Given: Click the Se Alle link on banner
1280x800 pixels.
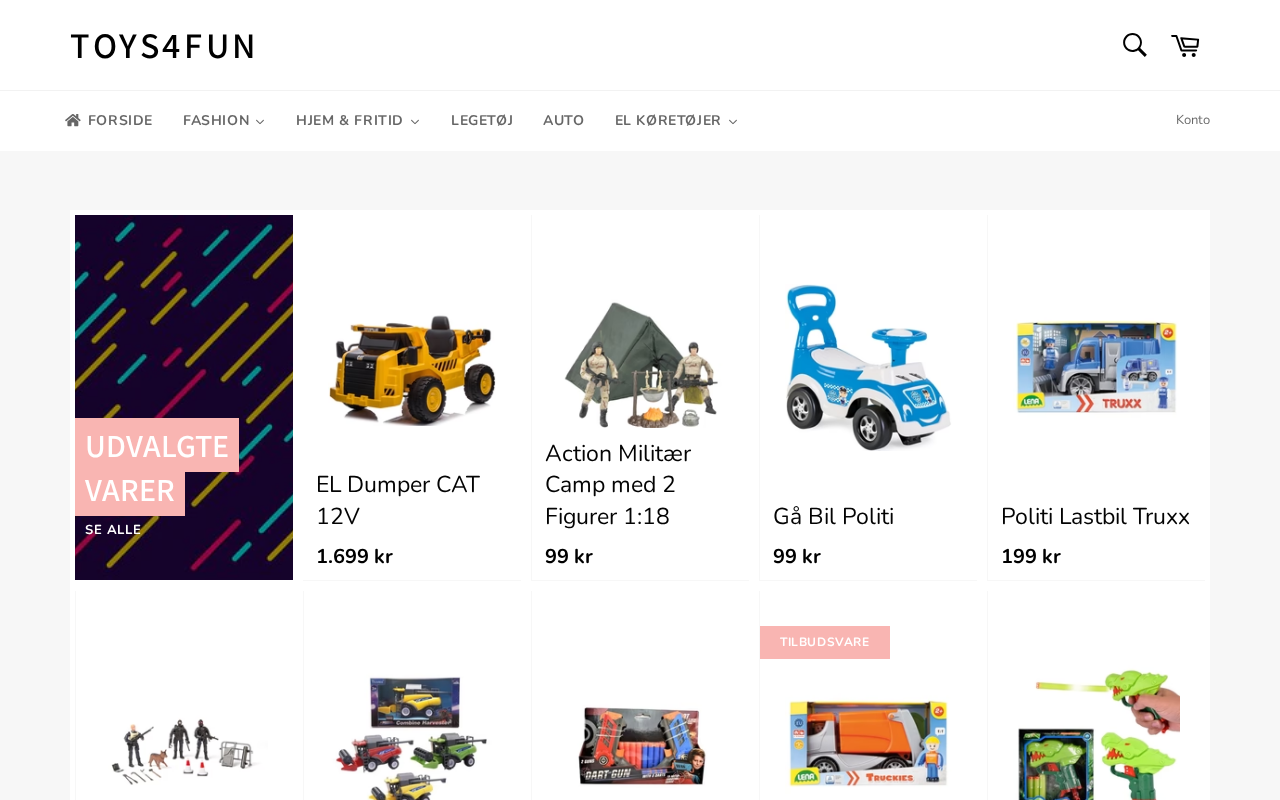Looking at the screenshot, I should tap(113, 530).
